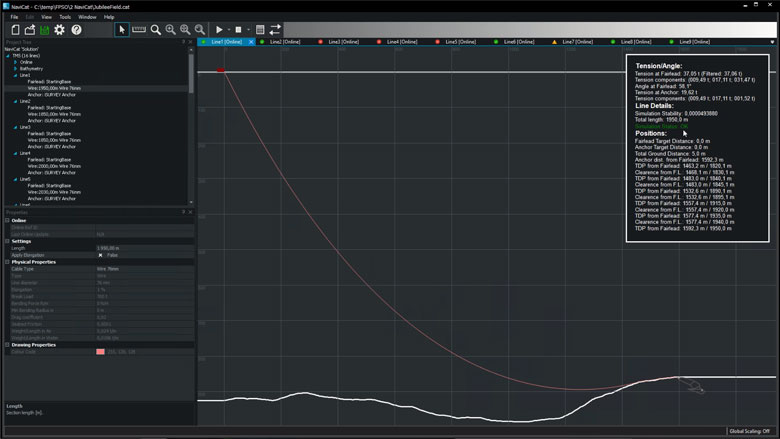Select the pointer arrow tool
The width and height of the screenshot is (780, 439).
(122, 30)
